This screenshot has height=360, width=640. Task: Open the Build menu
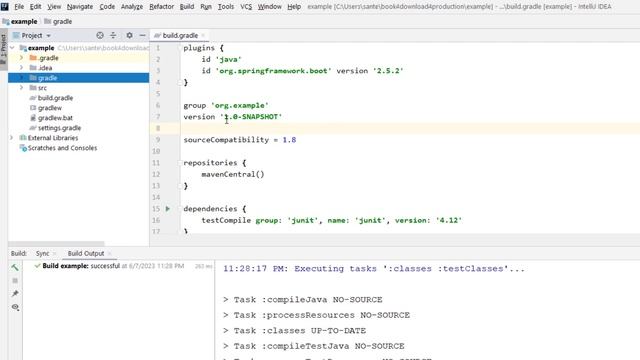[187, 7]
